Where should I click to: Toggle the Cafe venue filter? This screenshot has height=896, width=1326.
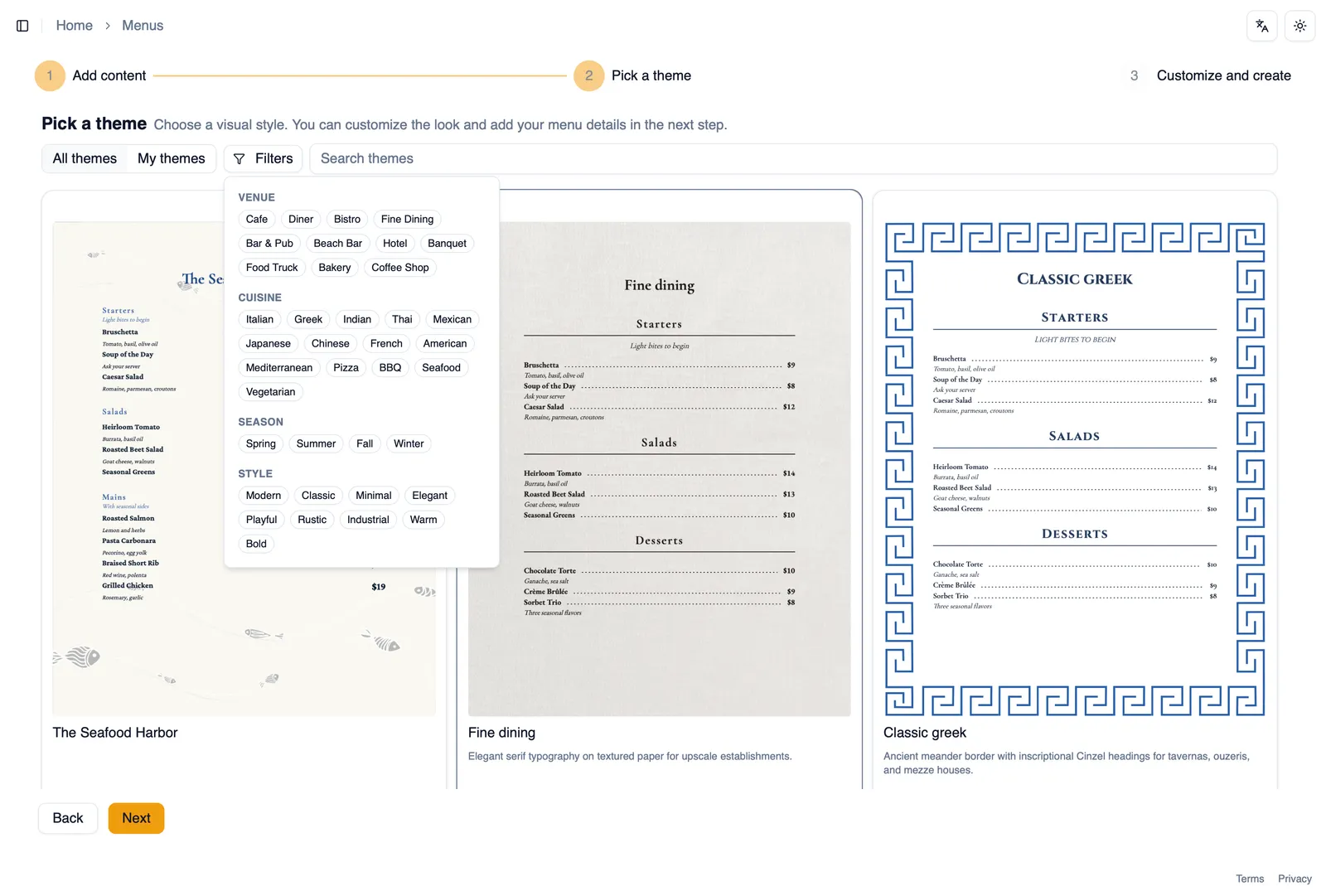[x=257, y=220]
